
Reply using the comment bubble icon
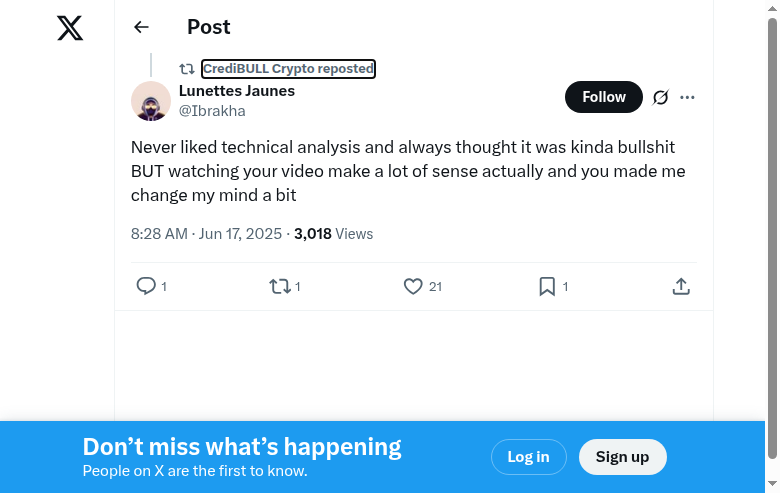coord(146,286)
